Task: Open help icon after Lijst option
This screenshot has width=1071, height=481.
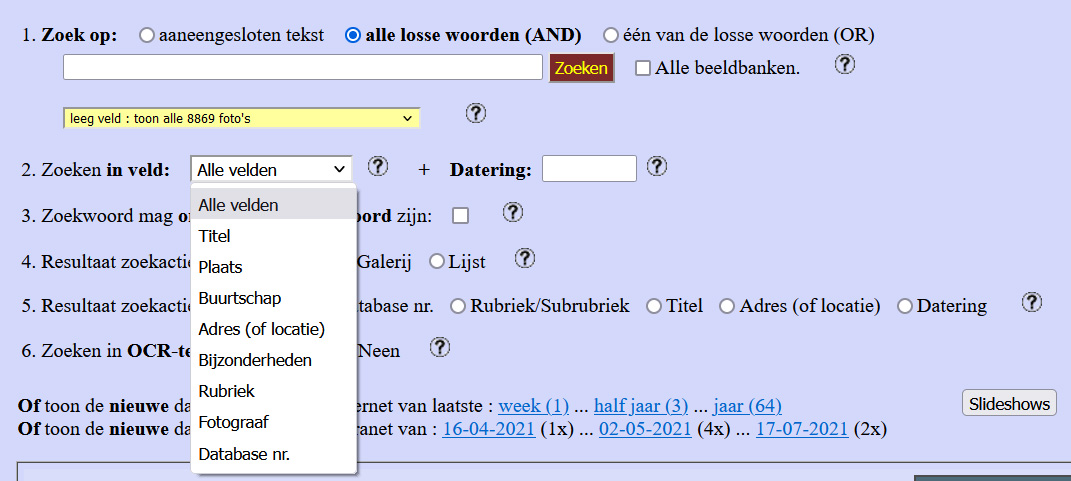Action: coord(525,258)
